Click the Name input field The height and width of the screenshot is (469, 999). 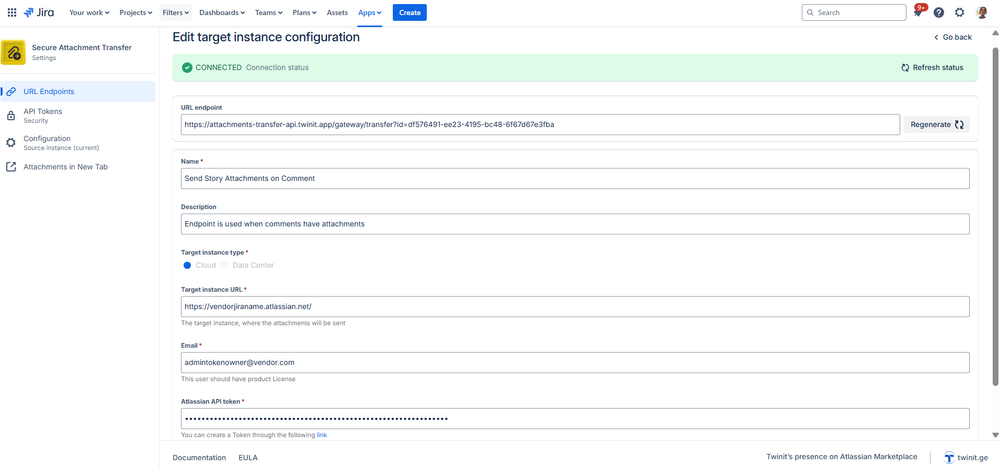[575, 178]
